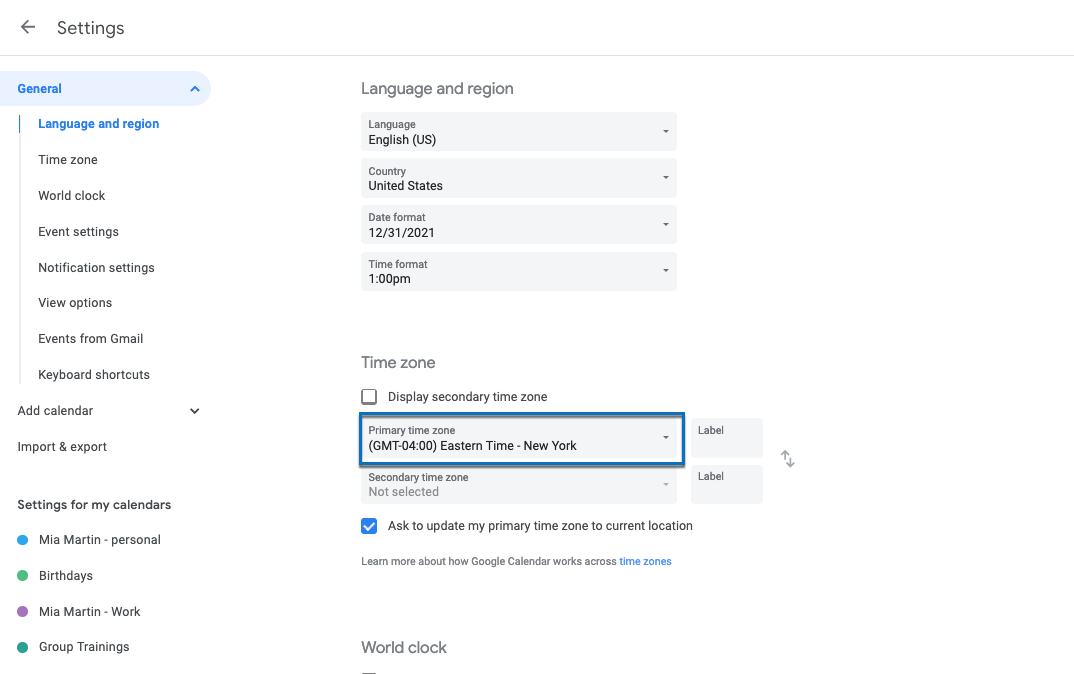Viewport: 1074px width, 674px height.
Task: Open the Time format dropdown
Action: coord(518,272)
